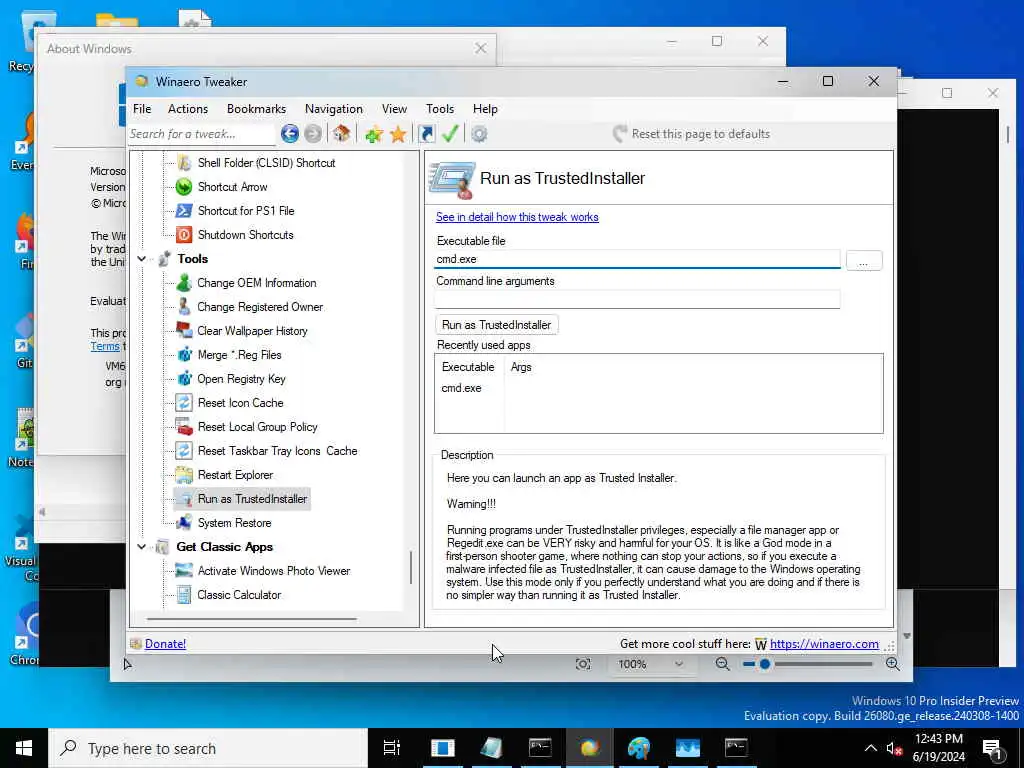This screenshot has width=1024, height=768.
Task: Click the Open Registry Key icon
Action: 184,379
